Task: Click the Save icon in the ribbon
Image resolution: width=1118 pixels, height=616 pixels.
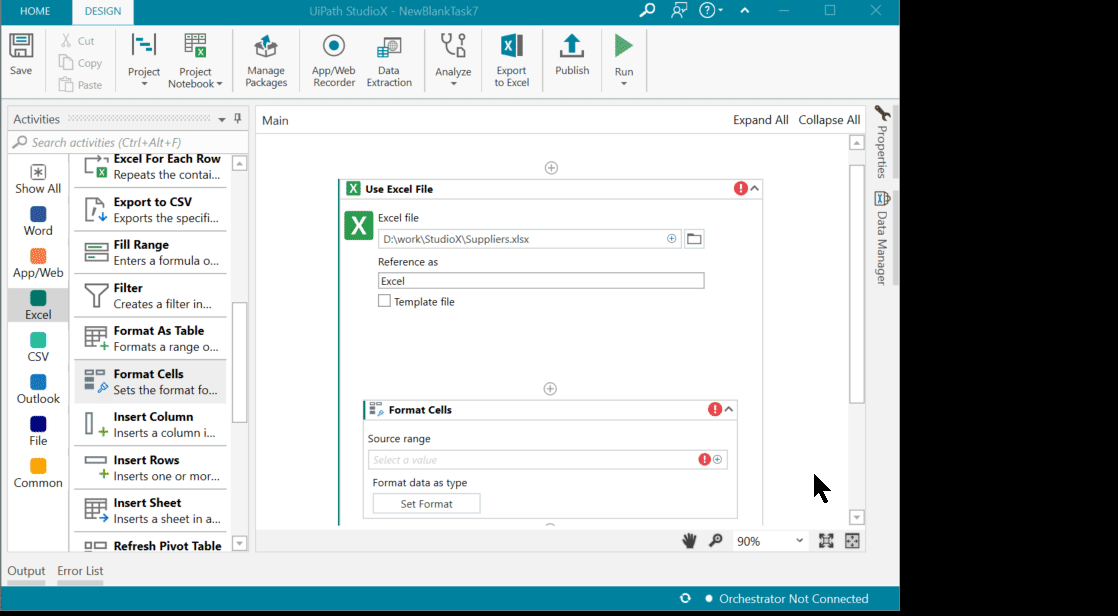Action: 21,47
